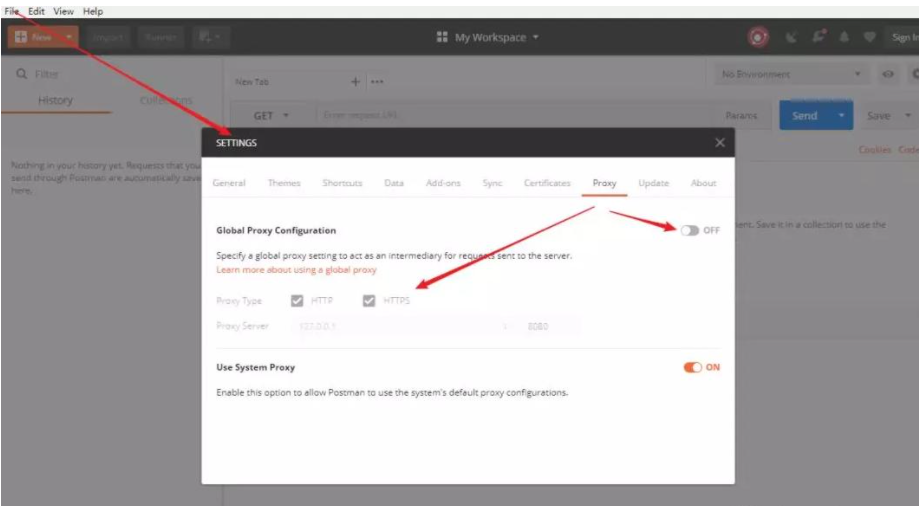
Task: Switch to the Shortcuts settings tab
Action: [342, 183]
